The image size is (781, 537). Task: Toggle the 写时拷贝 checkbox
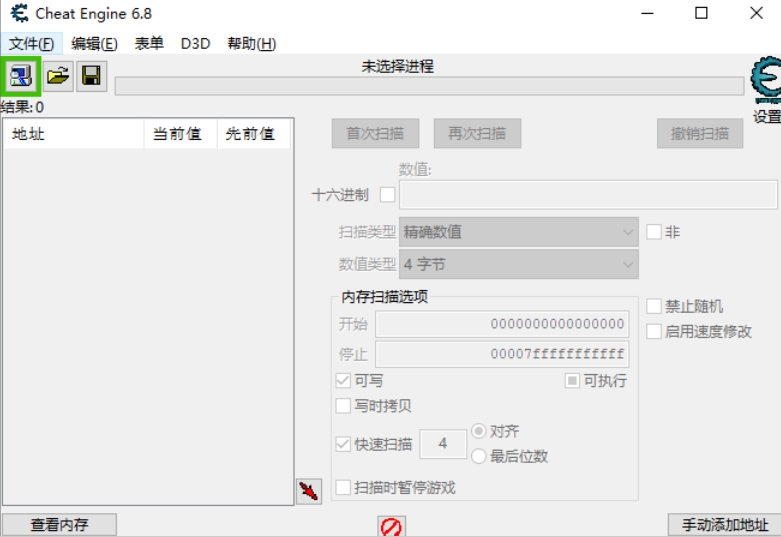(x=343, y=405)
